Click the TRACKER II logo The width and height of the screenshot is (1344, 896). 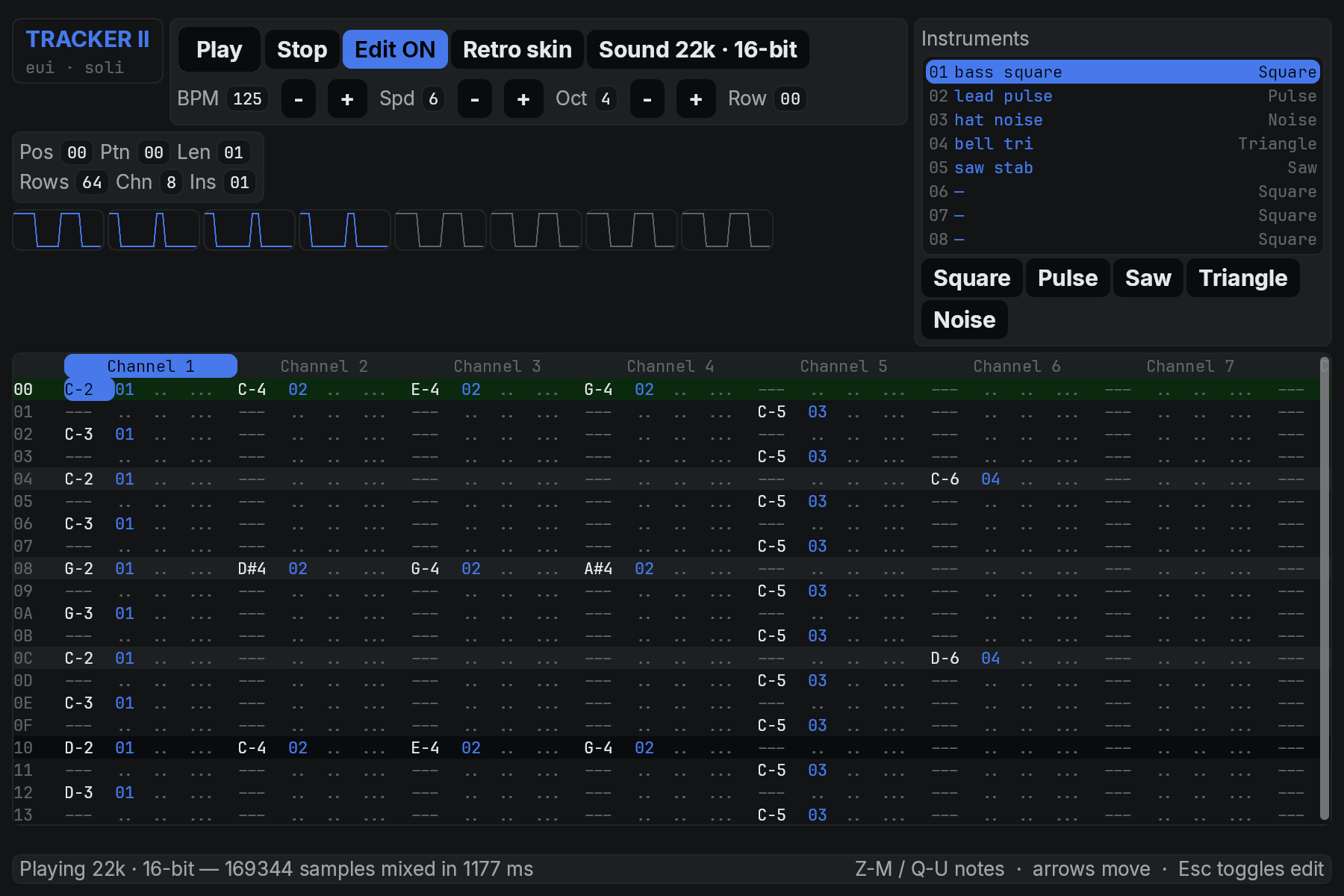coord(87,39)
